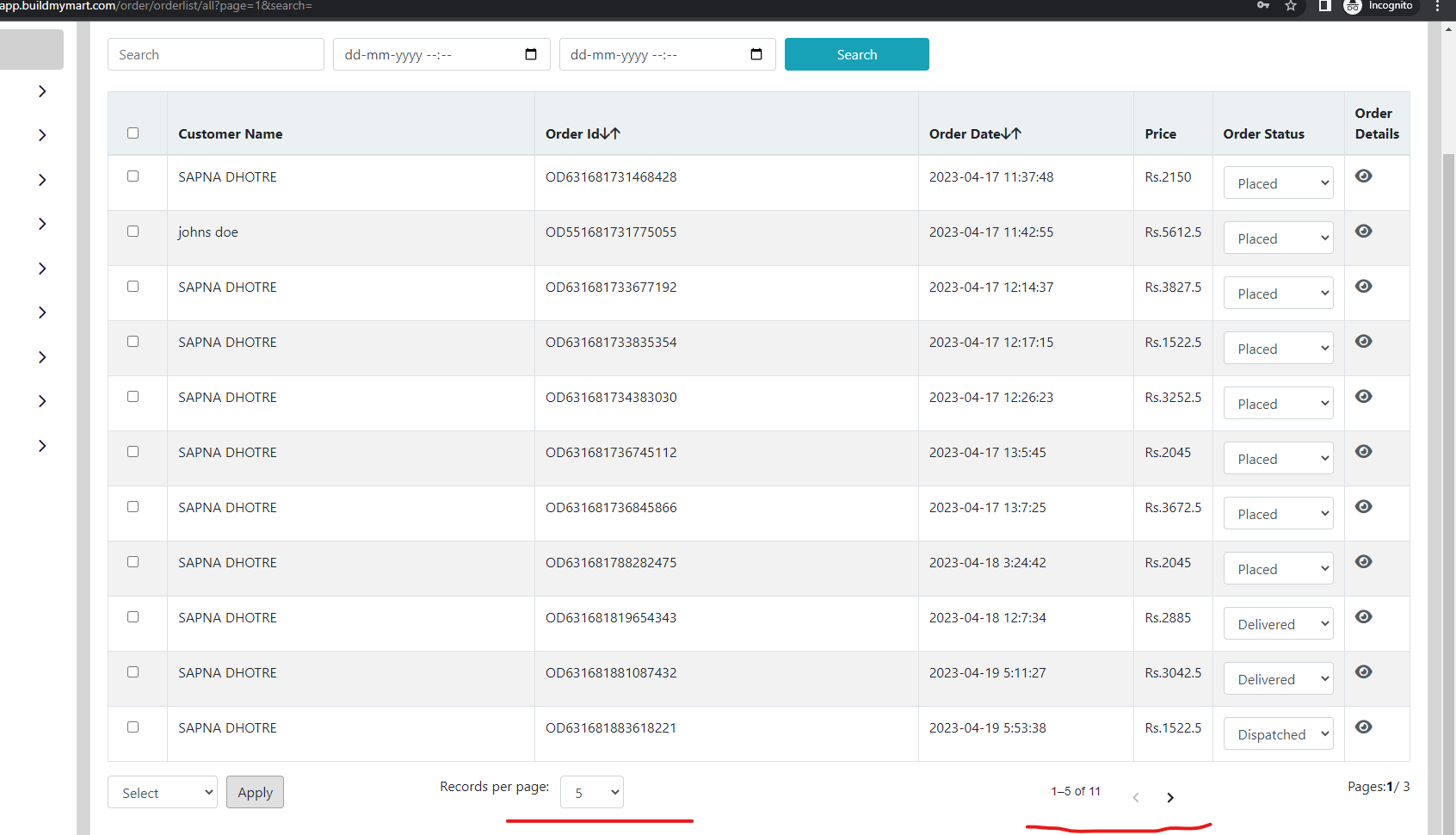View order details for johns doe order

click(1363, 231)
